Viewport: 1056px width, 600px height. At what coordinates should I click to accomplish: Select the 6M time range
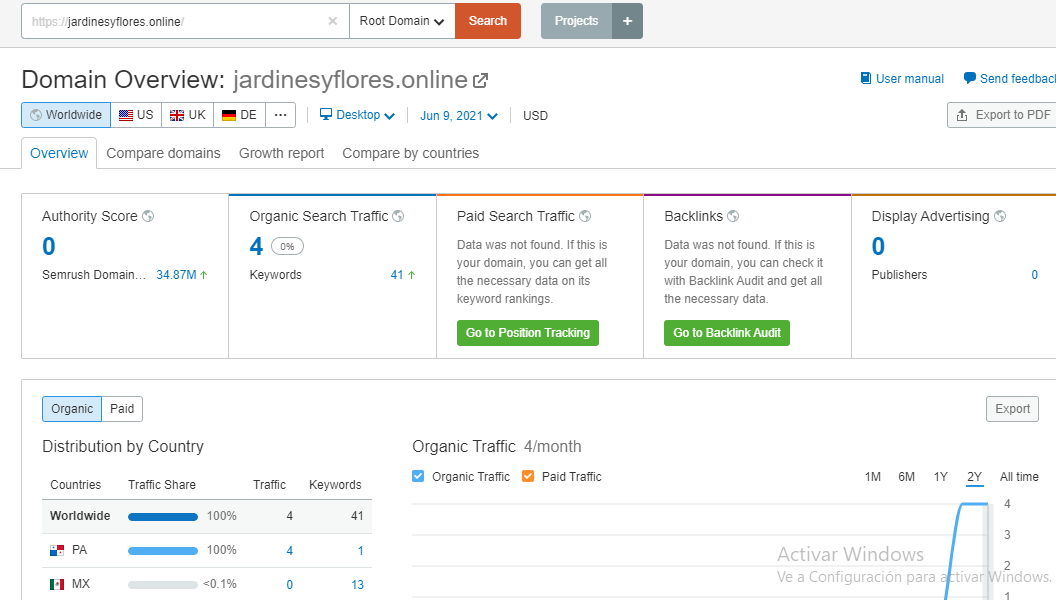coord(906,477)
